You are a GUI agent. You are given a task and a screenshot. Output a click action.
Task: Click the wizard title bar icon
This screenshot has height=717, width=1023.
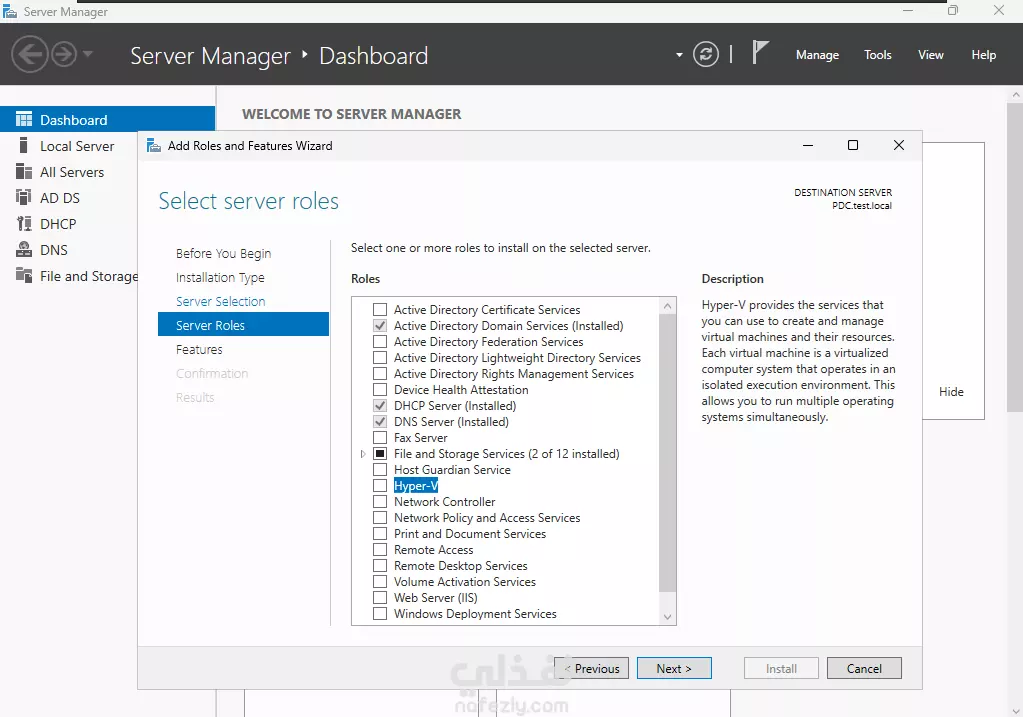click(x=153, y=145)
